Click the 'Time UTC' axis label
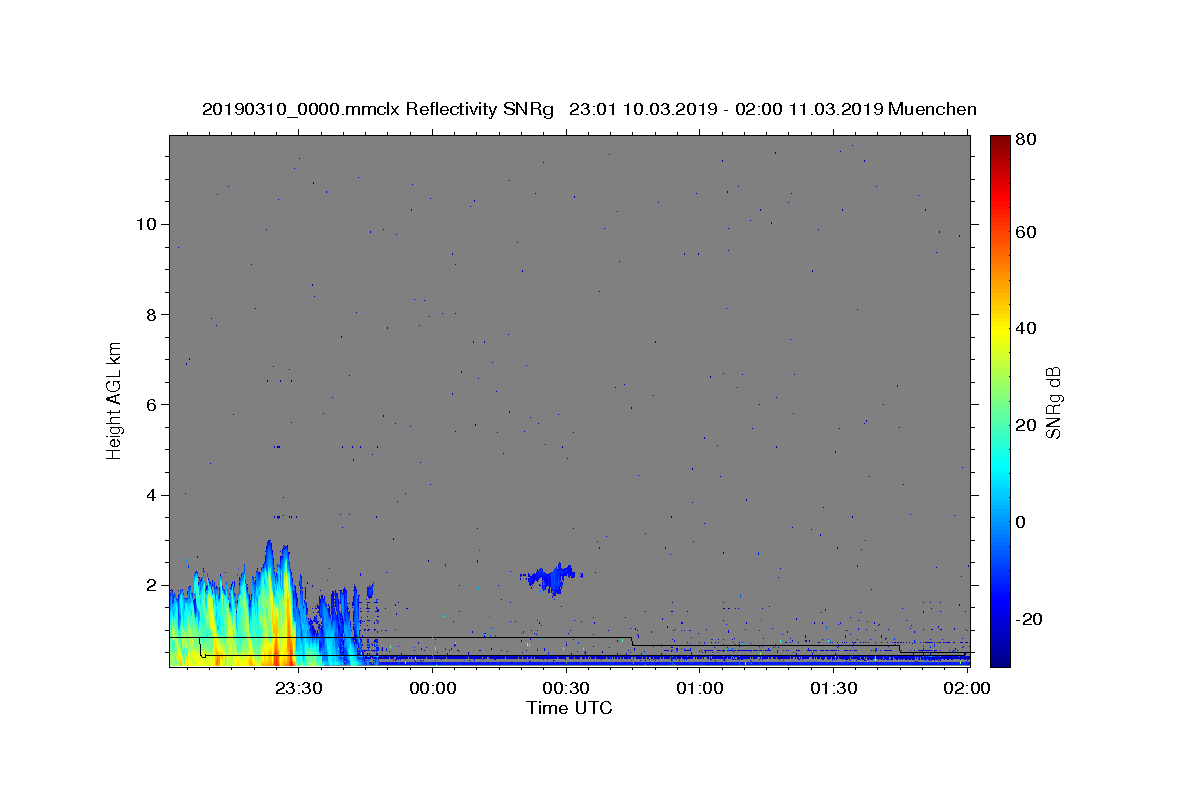Image resolution: width=1200 pixels, height=800 pixels. point(569,708)
